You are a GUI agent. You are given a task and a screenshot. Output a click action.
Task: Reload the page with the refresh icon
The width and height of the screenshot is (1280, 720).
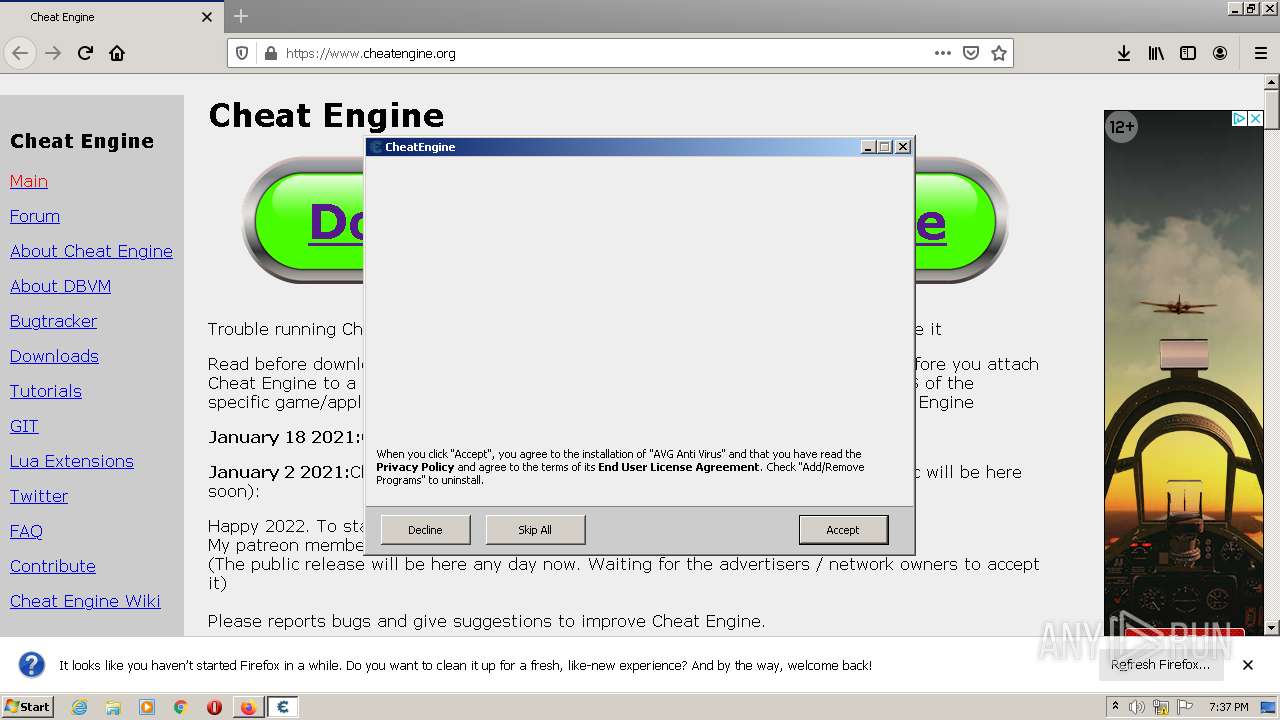click(x=85, y=53)
